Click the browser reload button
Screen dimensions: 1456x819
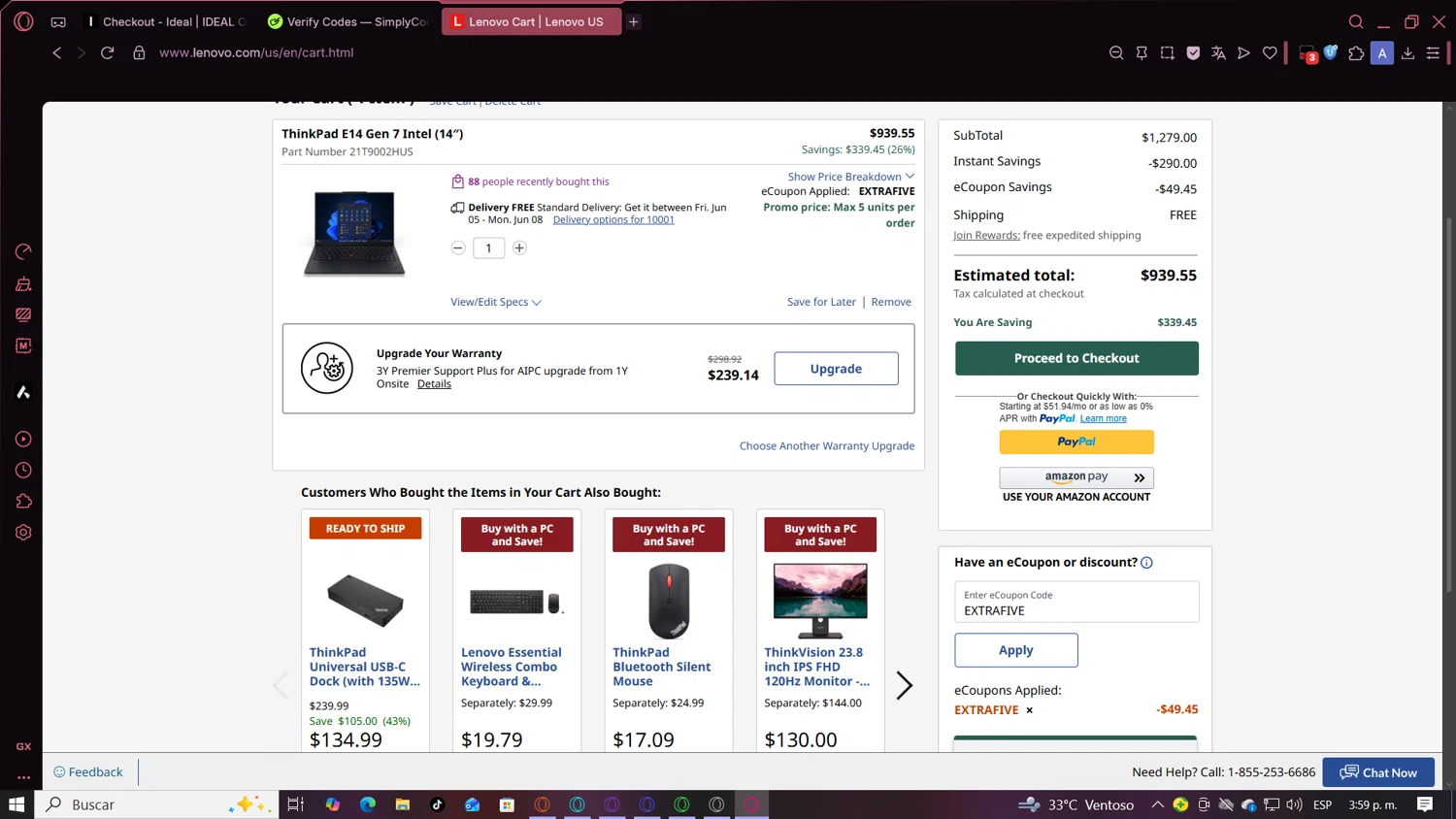click(x=108, y=52)
